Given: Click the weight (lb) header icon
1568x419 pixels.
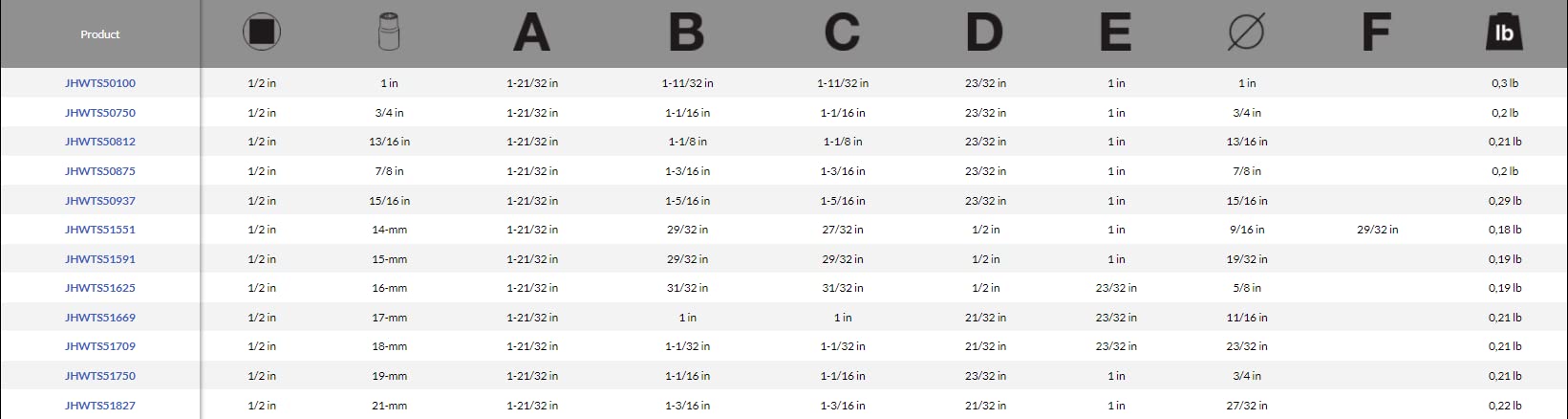Looking at the screenshot, I should pyautogui.click(x=1504, y=33).
